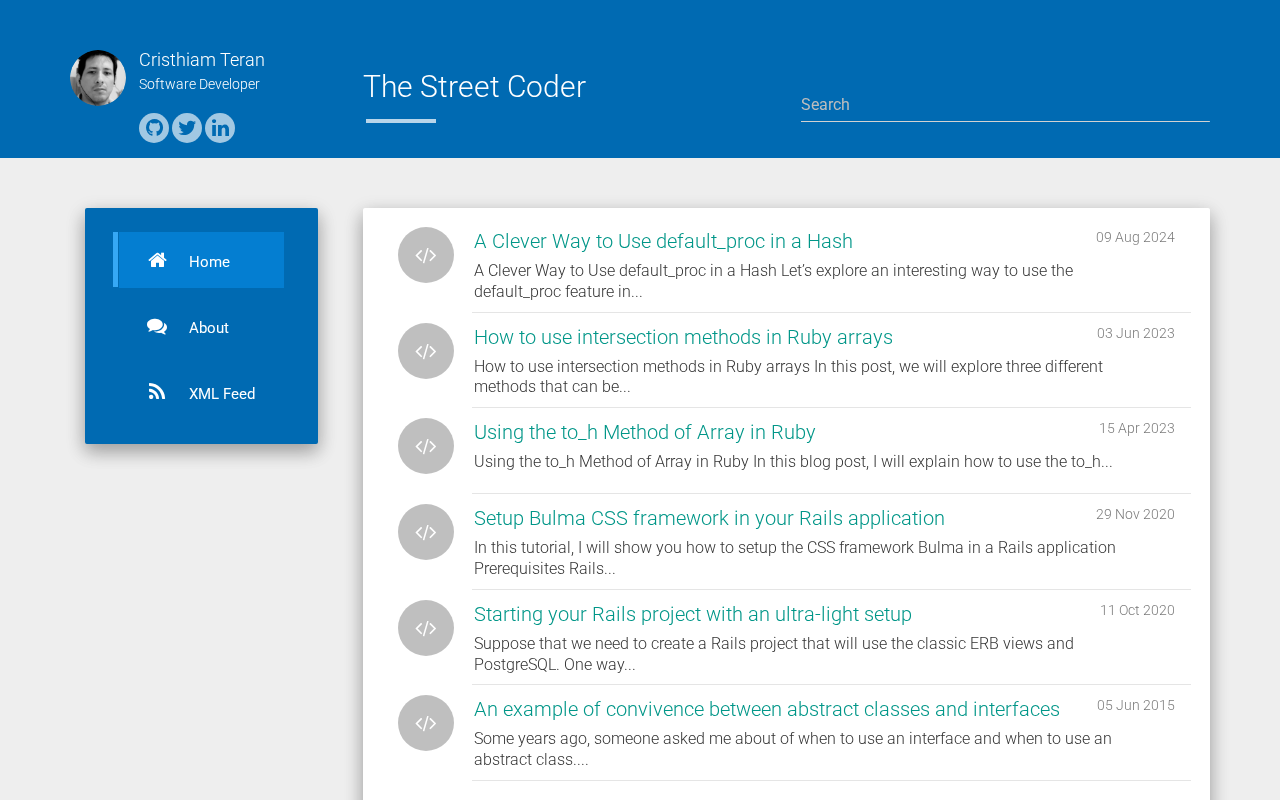Open 'A Clever Way to Use default_proc' post
Screen dimensions: 1280x800
pyautogui.click(x=663, y=241)
